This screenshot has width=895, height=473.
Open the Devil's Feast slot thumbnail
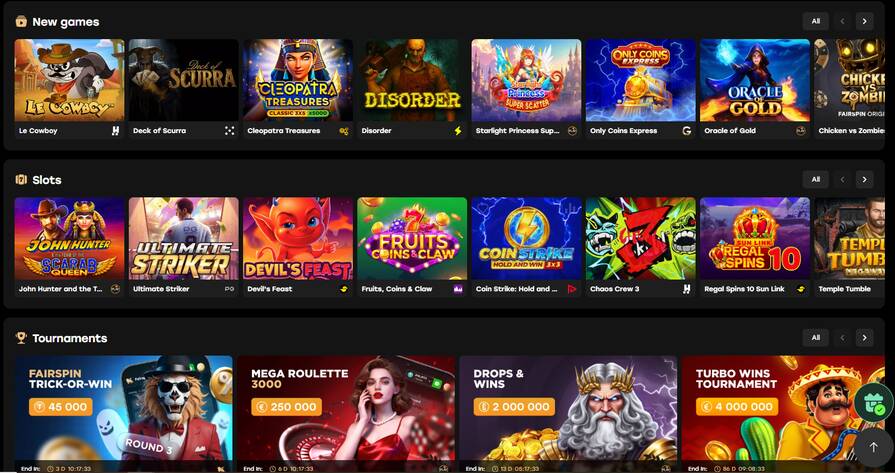298,238
